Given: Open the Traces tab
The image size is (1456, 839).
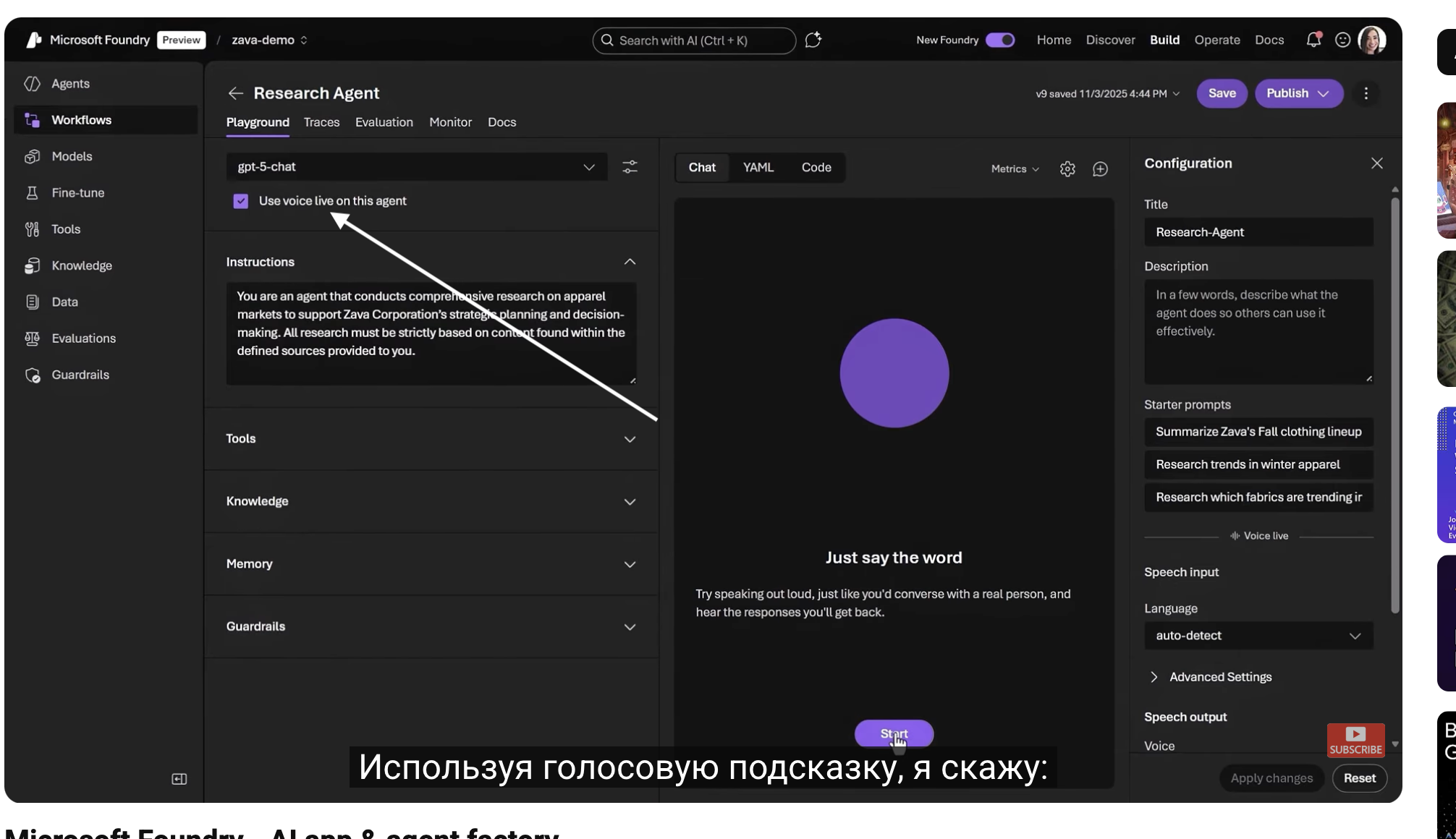Looking at the screenshot, I should tap(321, 122).
